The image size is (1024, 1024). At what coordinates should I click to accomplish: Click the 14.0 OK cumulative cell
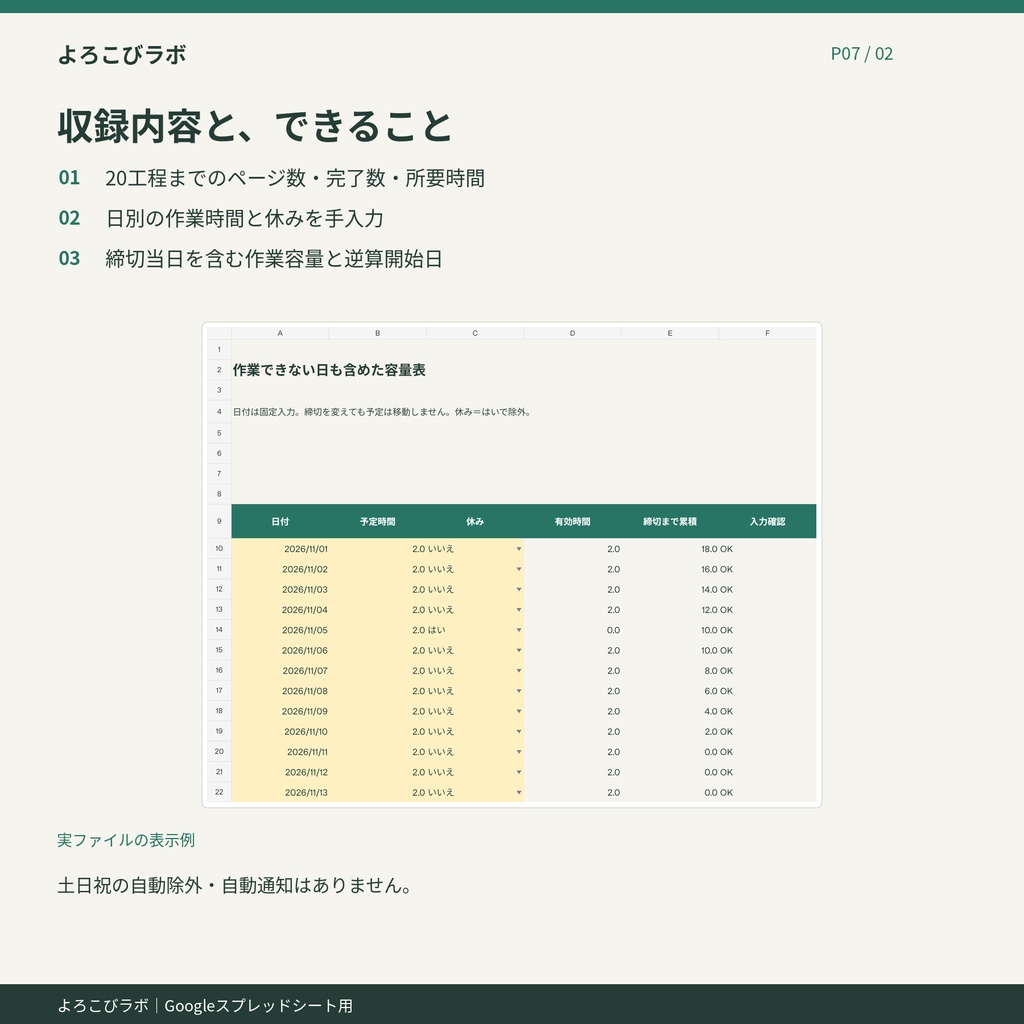click(x=716, y=590)
